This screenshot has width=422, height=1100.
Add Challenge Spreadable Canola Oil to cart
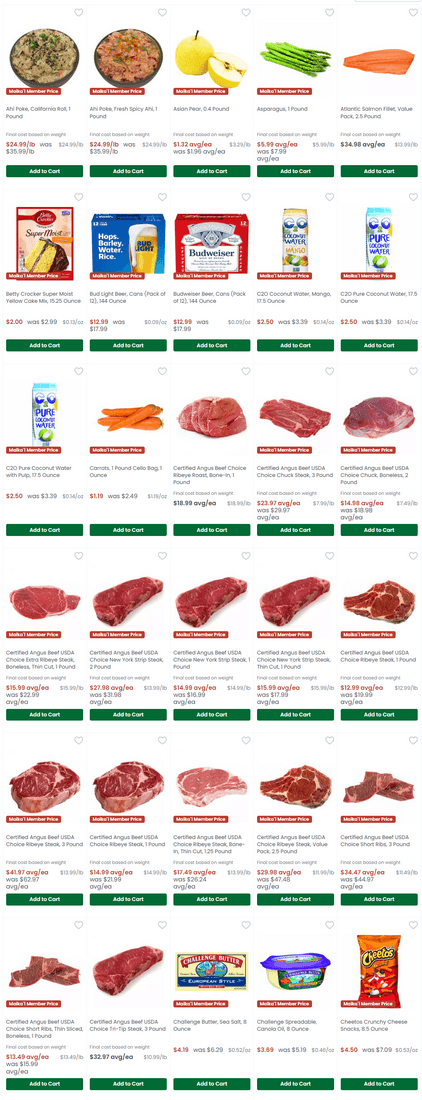coord(295,1084)
